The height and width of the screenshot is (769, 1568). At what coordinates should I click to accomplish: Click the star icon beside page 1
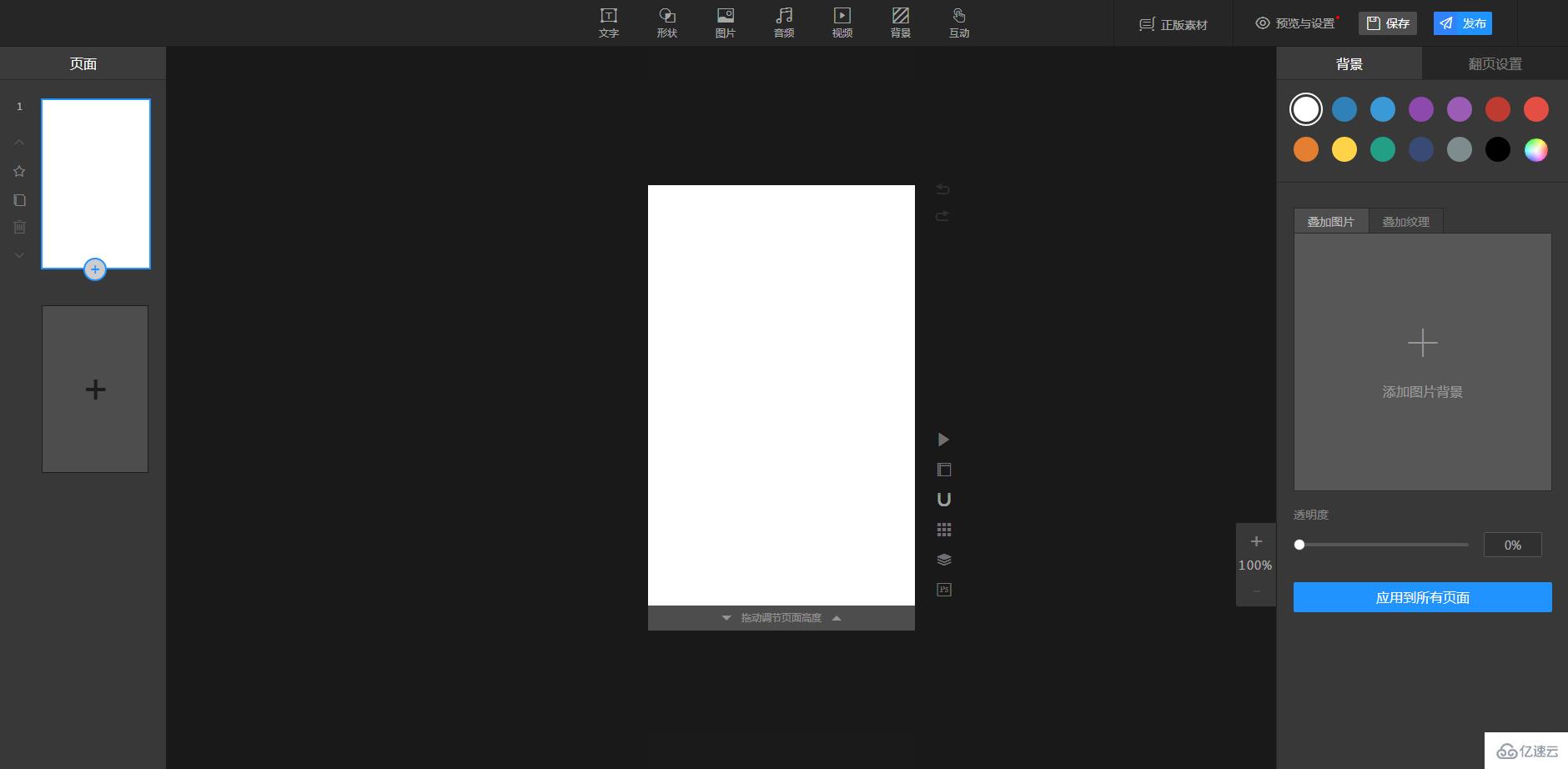pos(19,171)
